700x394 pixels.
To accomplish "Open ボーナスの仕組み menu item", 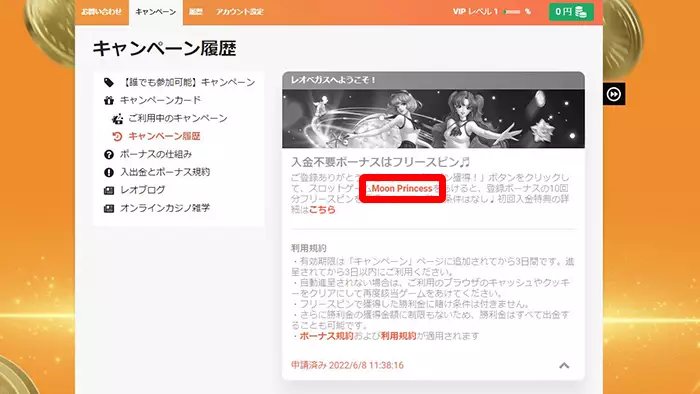I will 156,154.
